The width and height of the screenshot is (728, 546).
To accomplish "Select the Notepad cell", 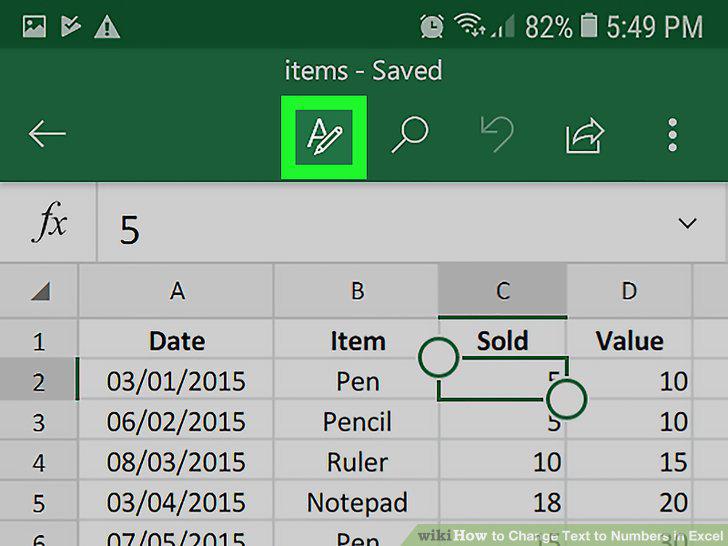I will [x=356, y=502].
